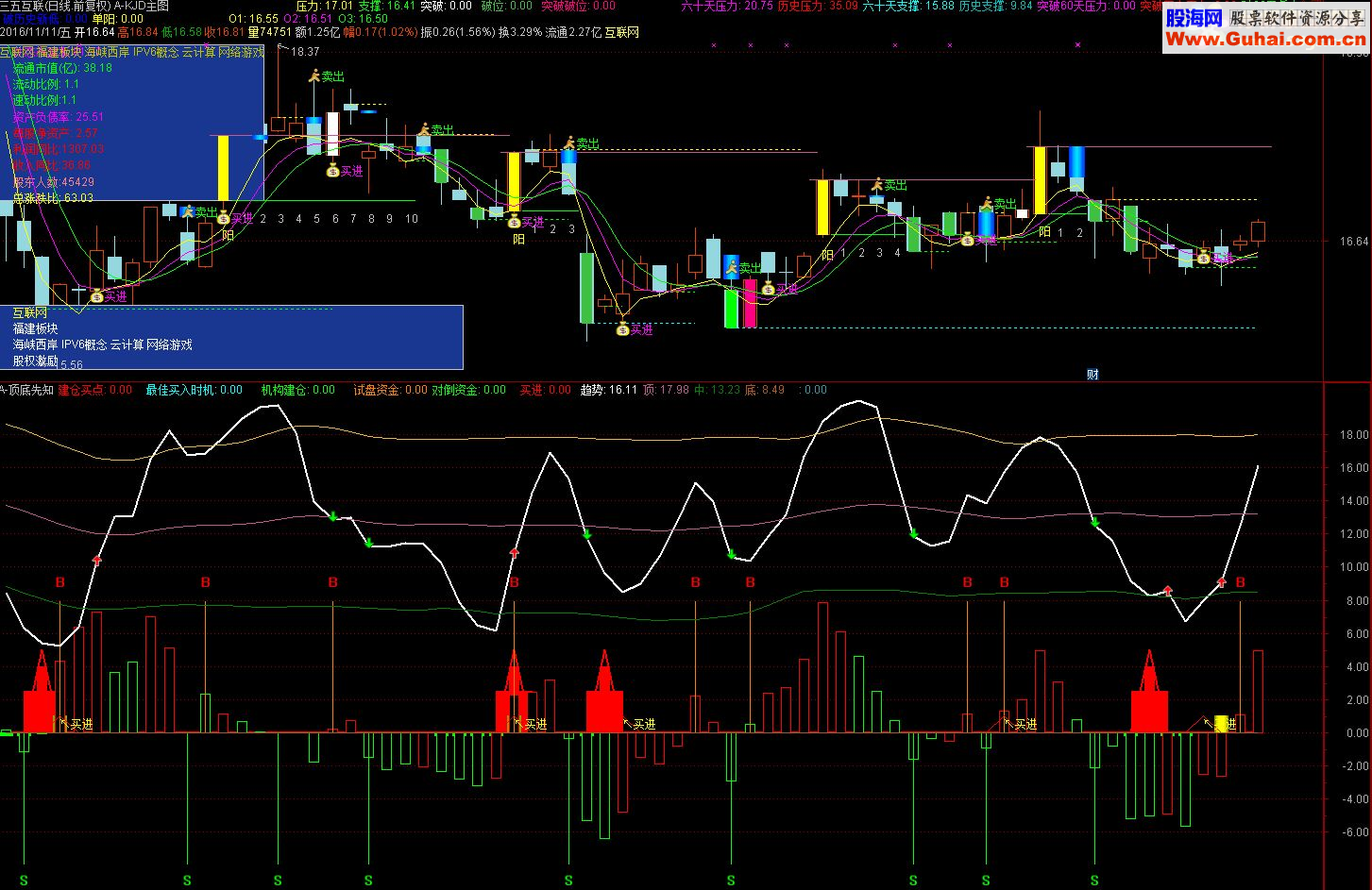Click the 突破破位: 0.00 readout
Viewport: 1372px width, 890px height.
coord(578,6)
